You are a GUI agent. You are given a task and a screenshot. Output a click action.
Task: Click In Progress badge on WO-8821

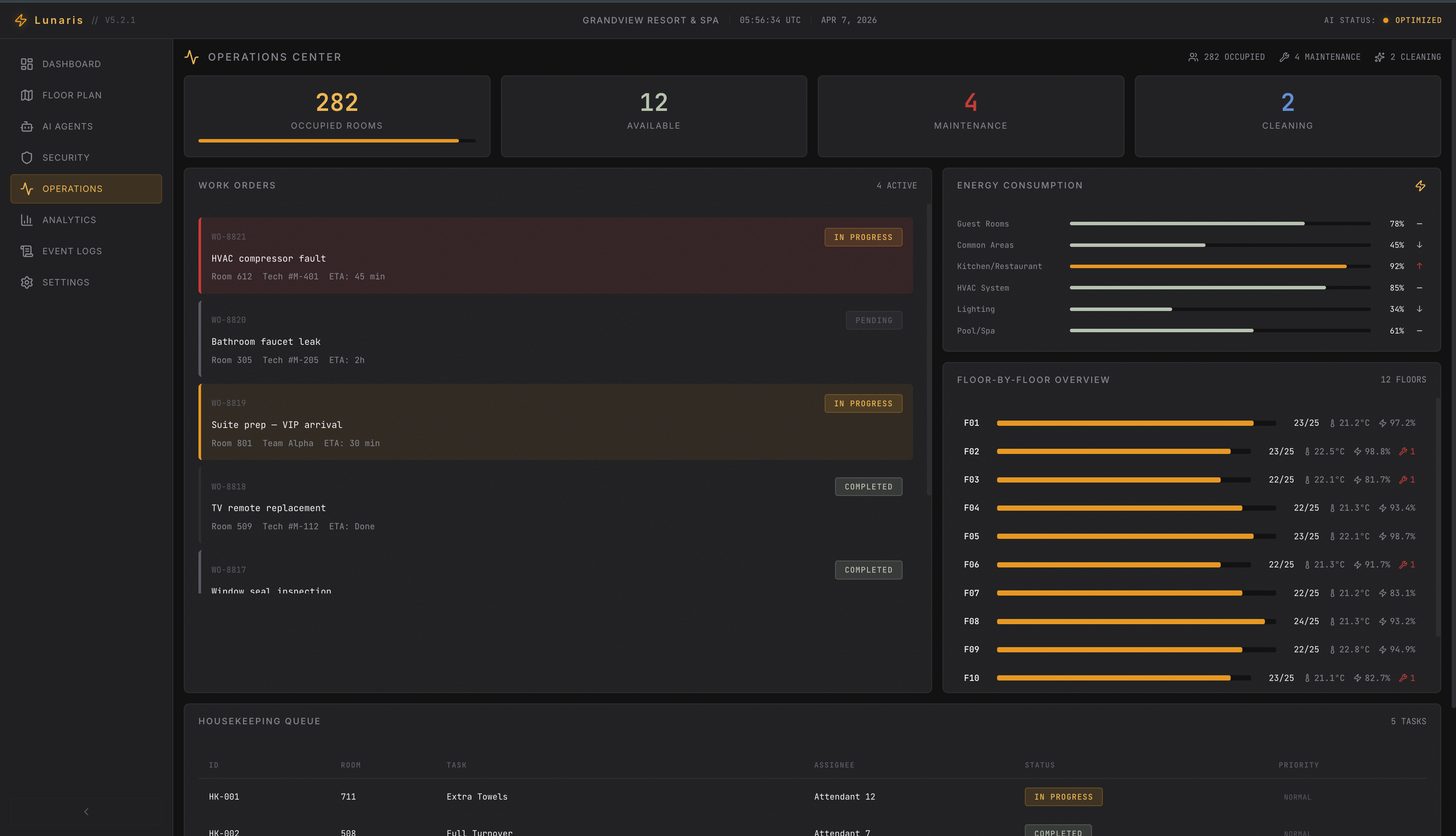tap(863, 237)
